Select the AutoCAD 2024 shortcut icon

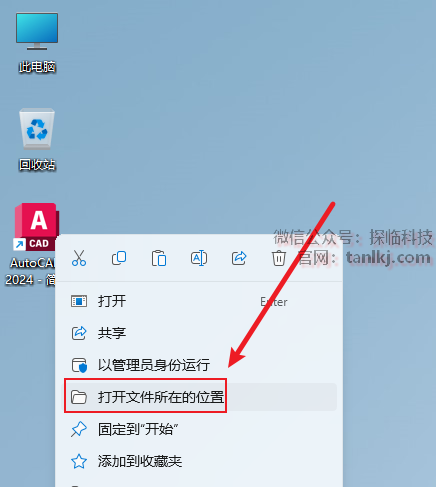coord(33,244)
